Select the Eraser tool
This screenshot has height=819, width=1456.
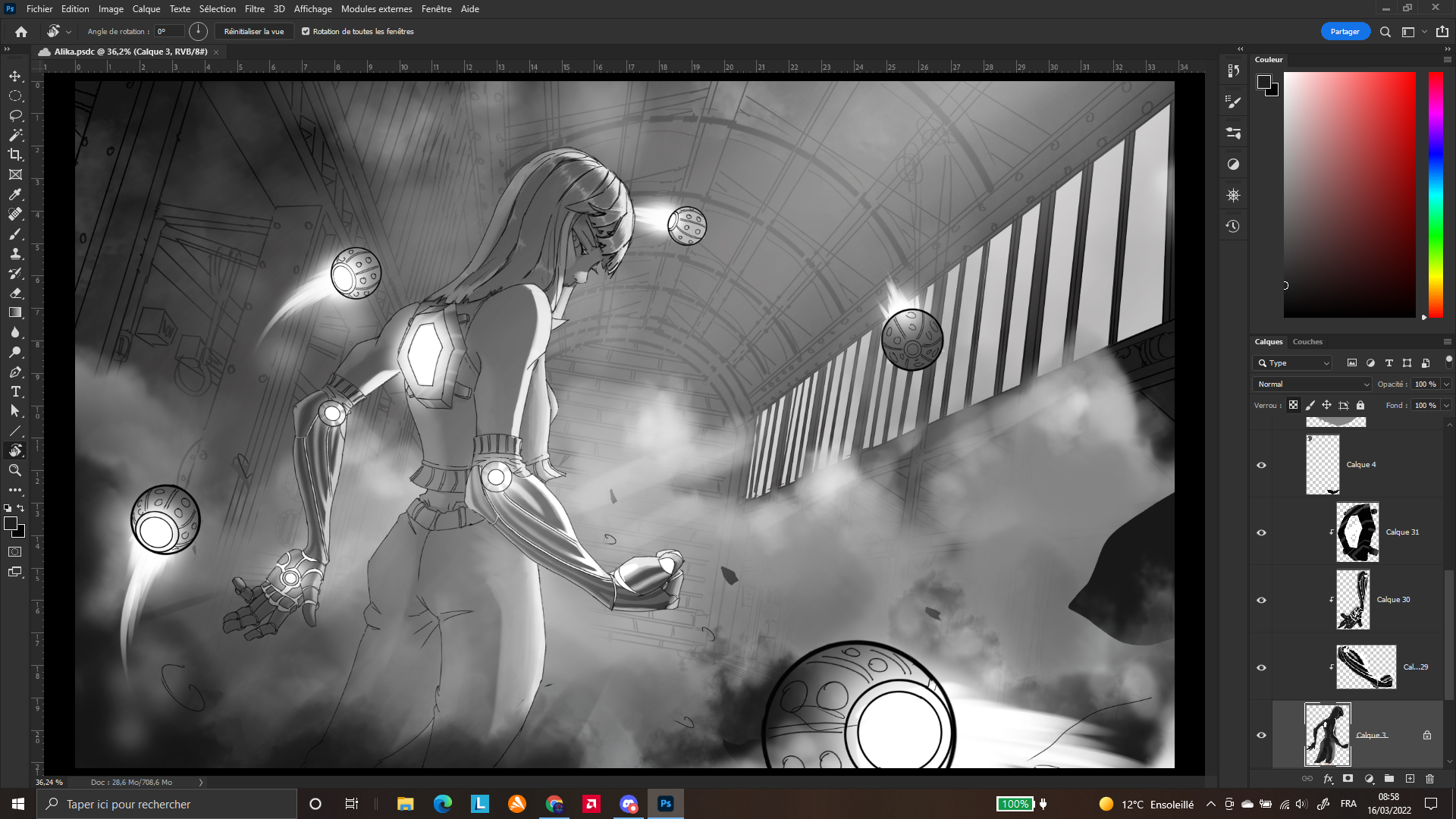pyautogui.click(x=15, y=293)
